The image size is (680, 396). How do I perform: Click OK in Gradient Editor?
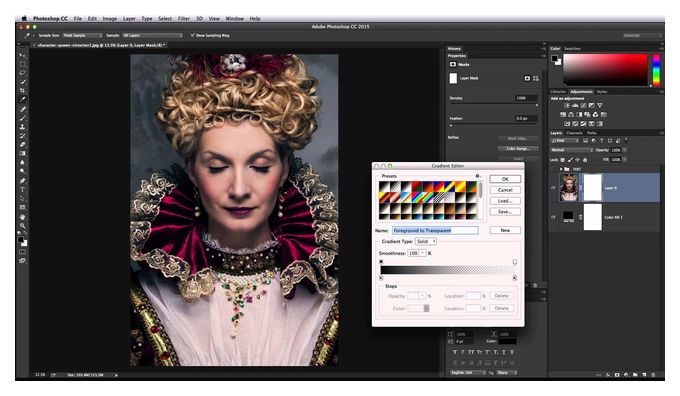coord(505,179)
